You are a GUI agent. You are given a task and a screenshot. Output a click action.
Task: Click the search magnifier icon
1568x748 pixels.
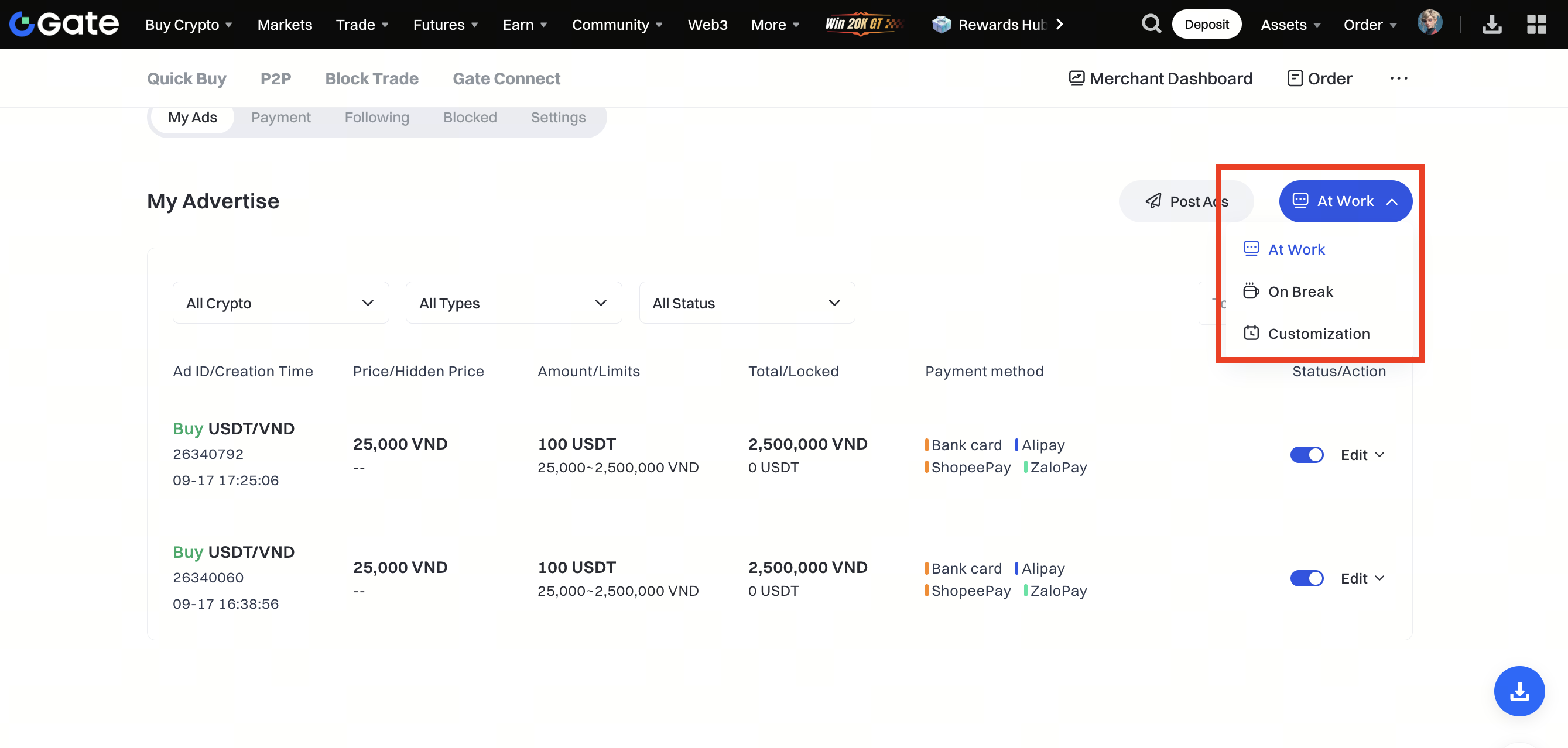tap(1151, 25)
